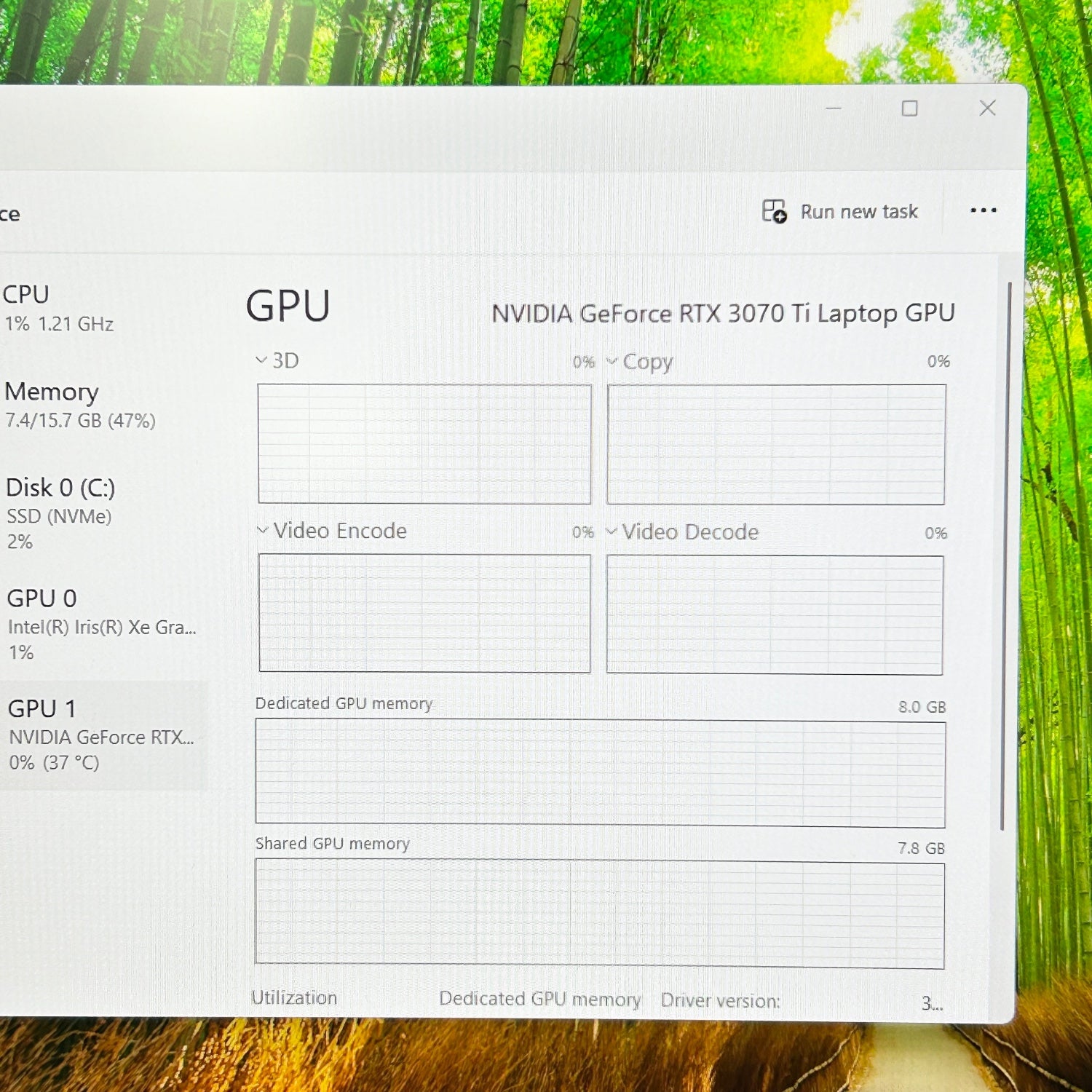Collapse the Copy graph section
Viewport: 1092px width, 1092px height.
612,362
